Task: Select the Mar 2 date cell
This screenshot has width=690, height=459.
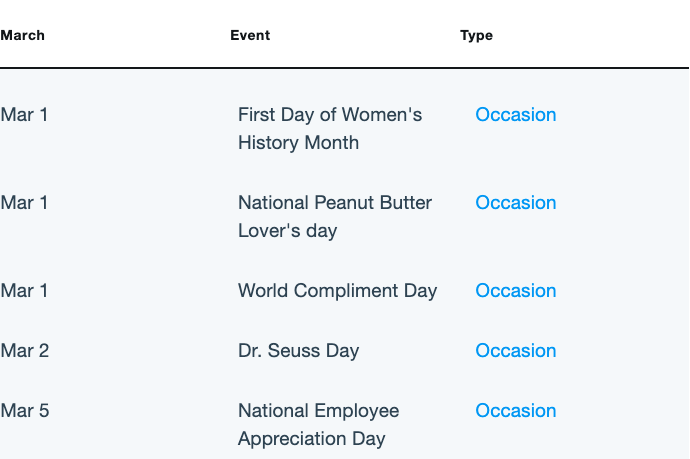Action: coord(25,351)
